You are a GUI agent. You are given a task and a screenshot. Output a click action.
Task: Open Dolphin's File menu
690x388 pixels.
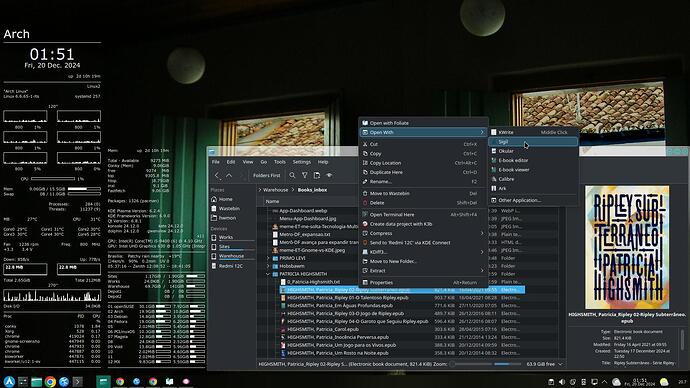[216, 162]
